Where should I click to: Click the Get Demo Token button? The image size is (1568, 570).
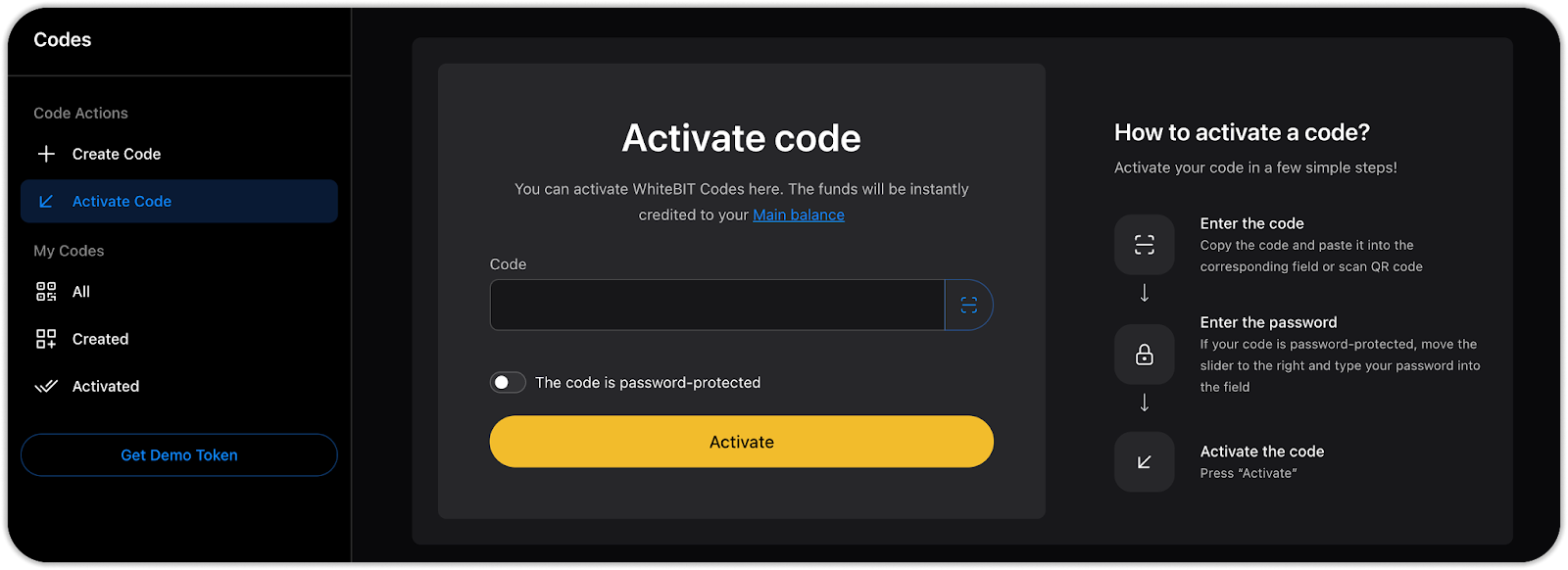179,455
